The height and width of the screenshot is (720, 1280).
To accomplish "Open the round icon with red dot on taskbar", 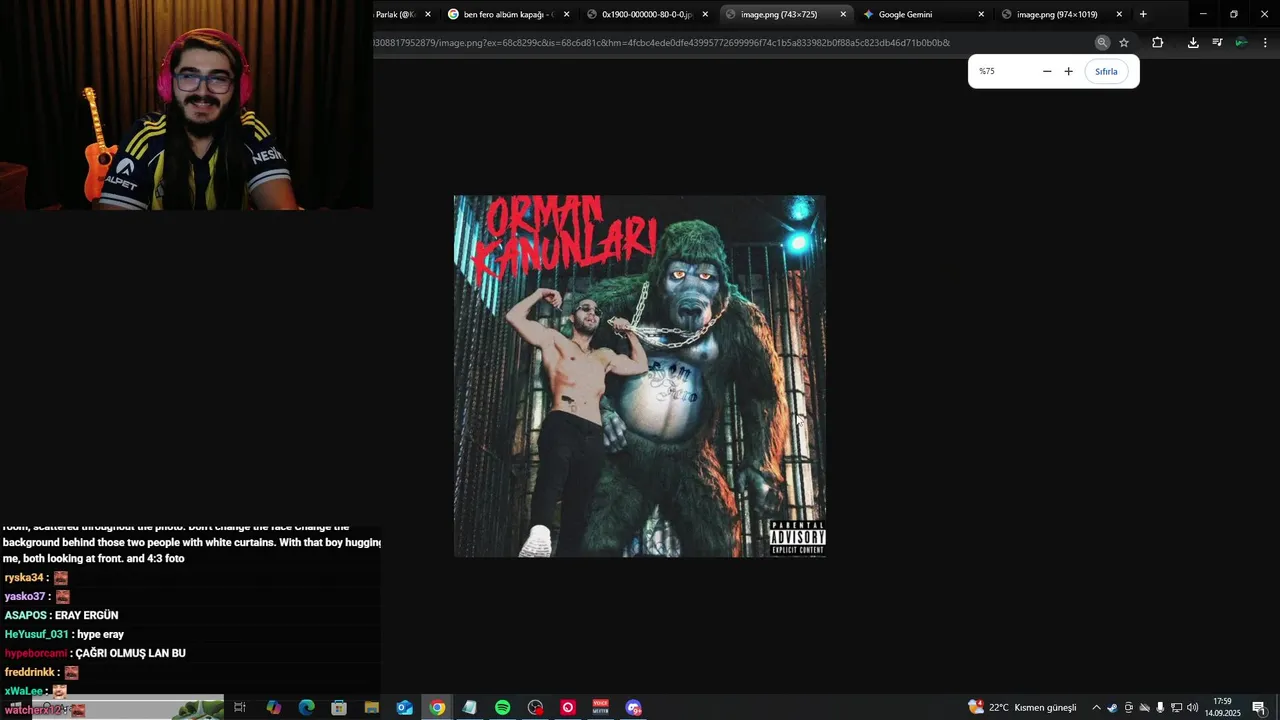I will coord(535,707).
